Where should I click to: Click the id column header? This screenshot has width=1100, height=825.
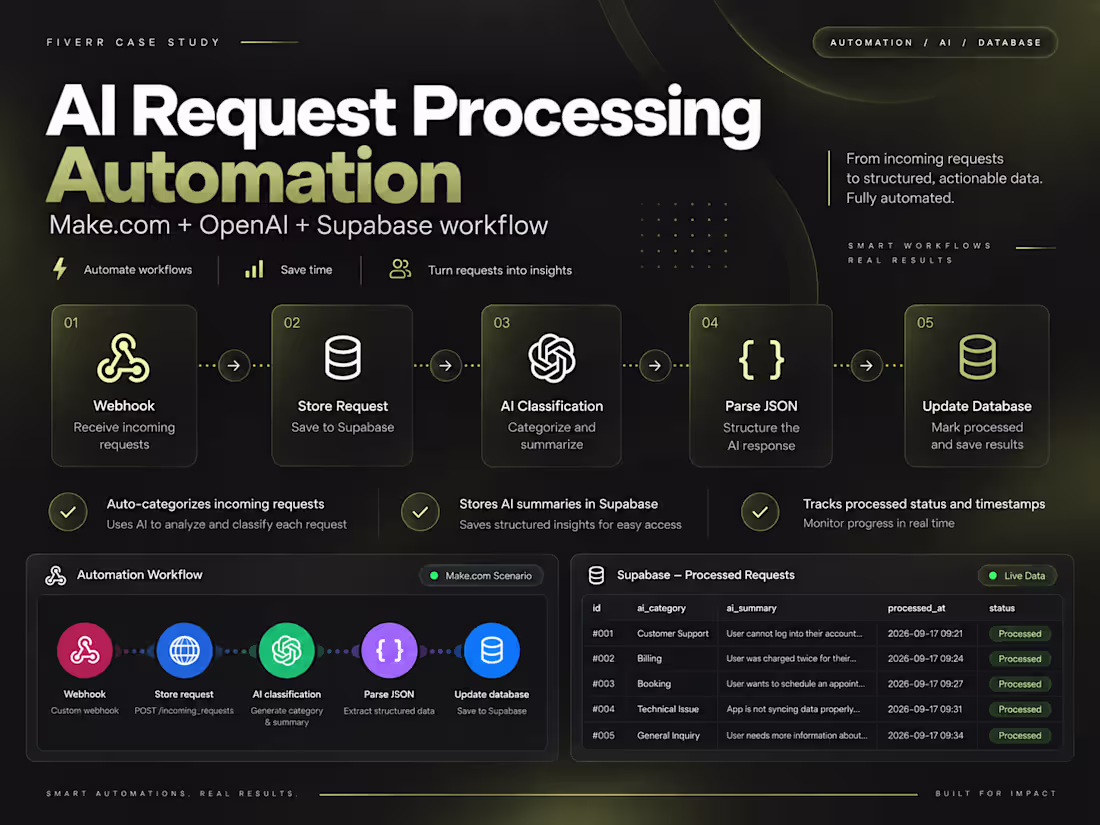click(x=596, y=608)
